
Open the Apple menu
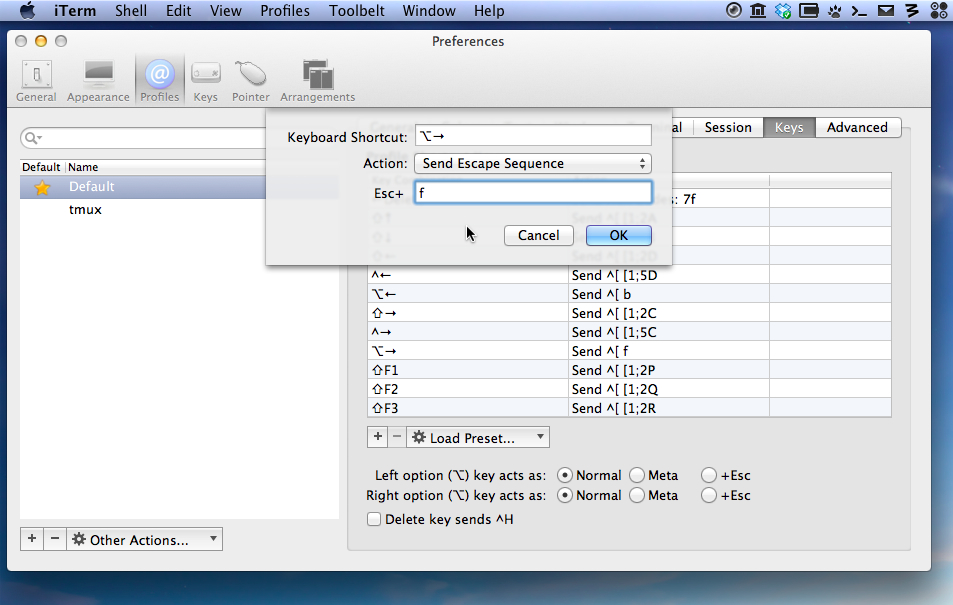click(27, 11)
